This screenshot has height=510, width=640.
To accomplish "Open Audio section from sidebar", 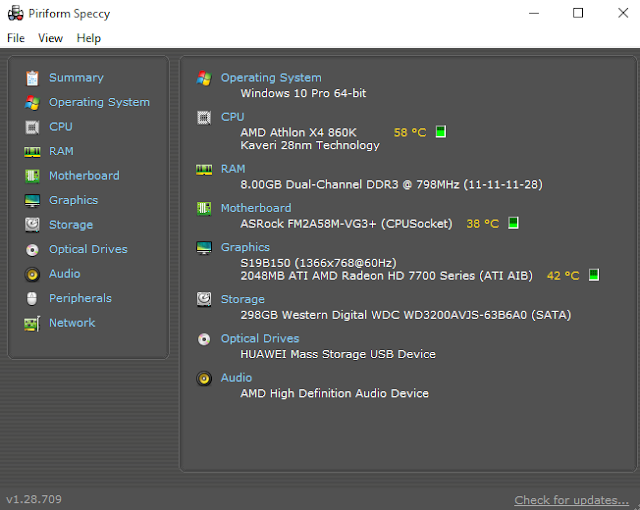I will 64,274.
